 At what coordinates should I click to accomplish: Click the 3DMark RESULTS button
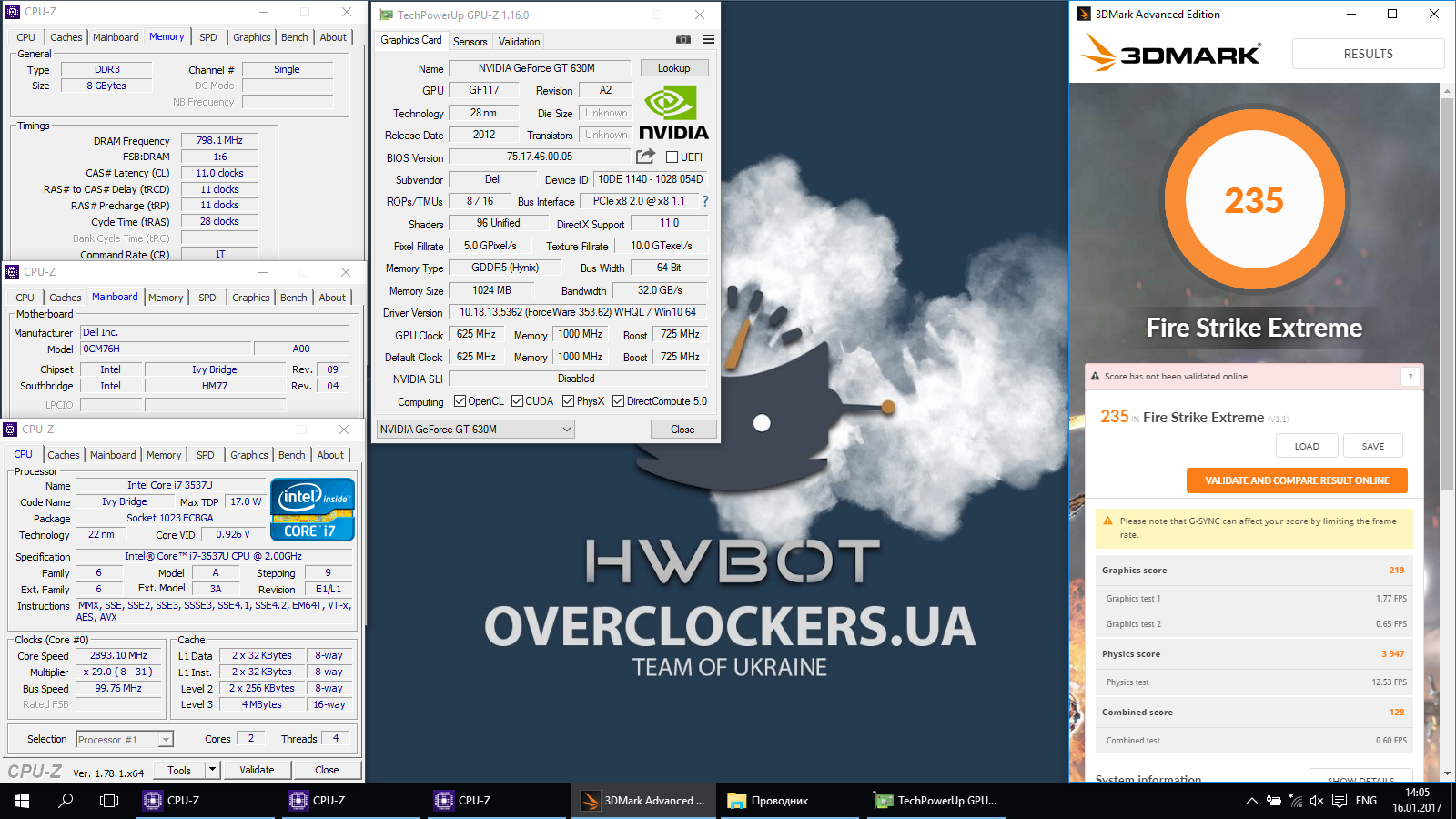(x=1368, y=54)
